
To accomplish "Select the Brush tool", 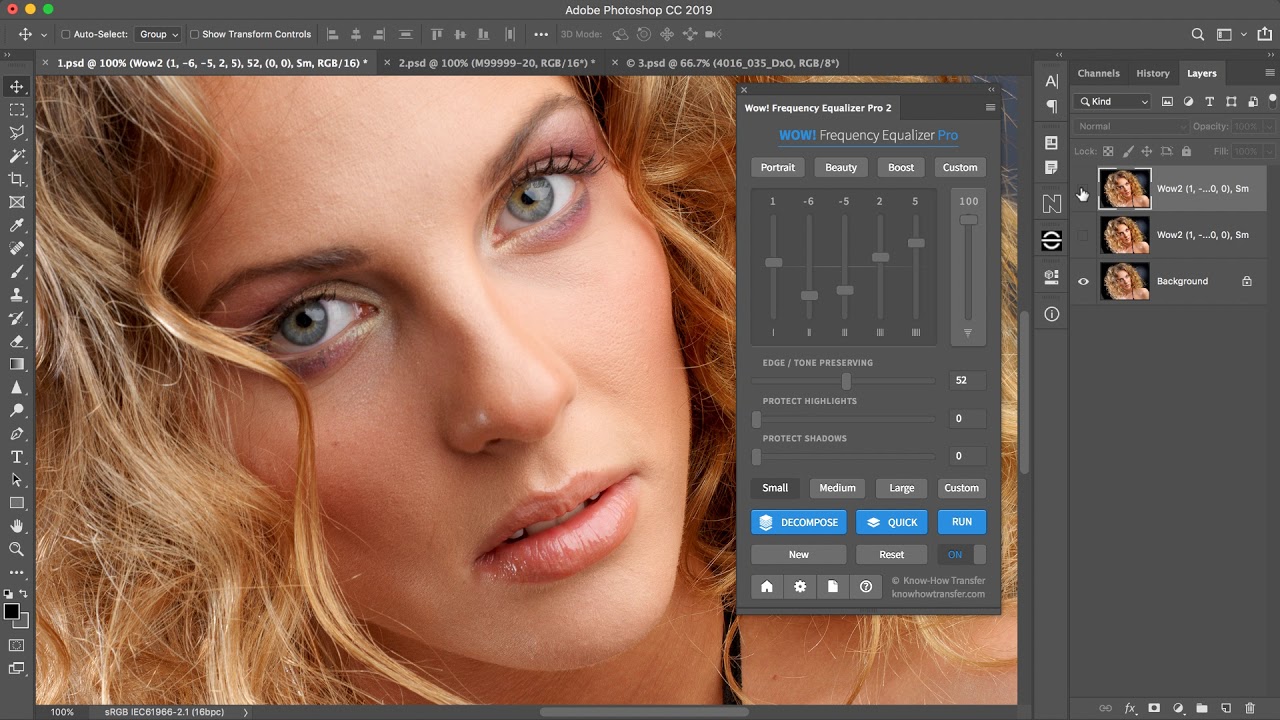I will 17,271.
